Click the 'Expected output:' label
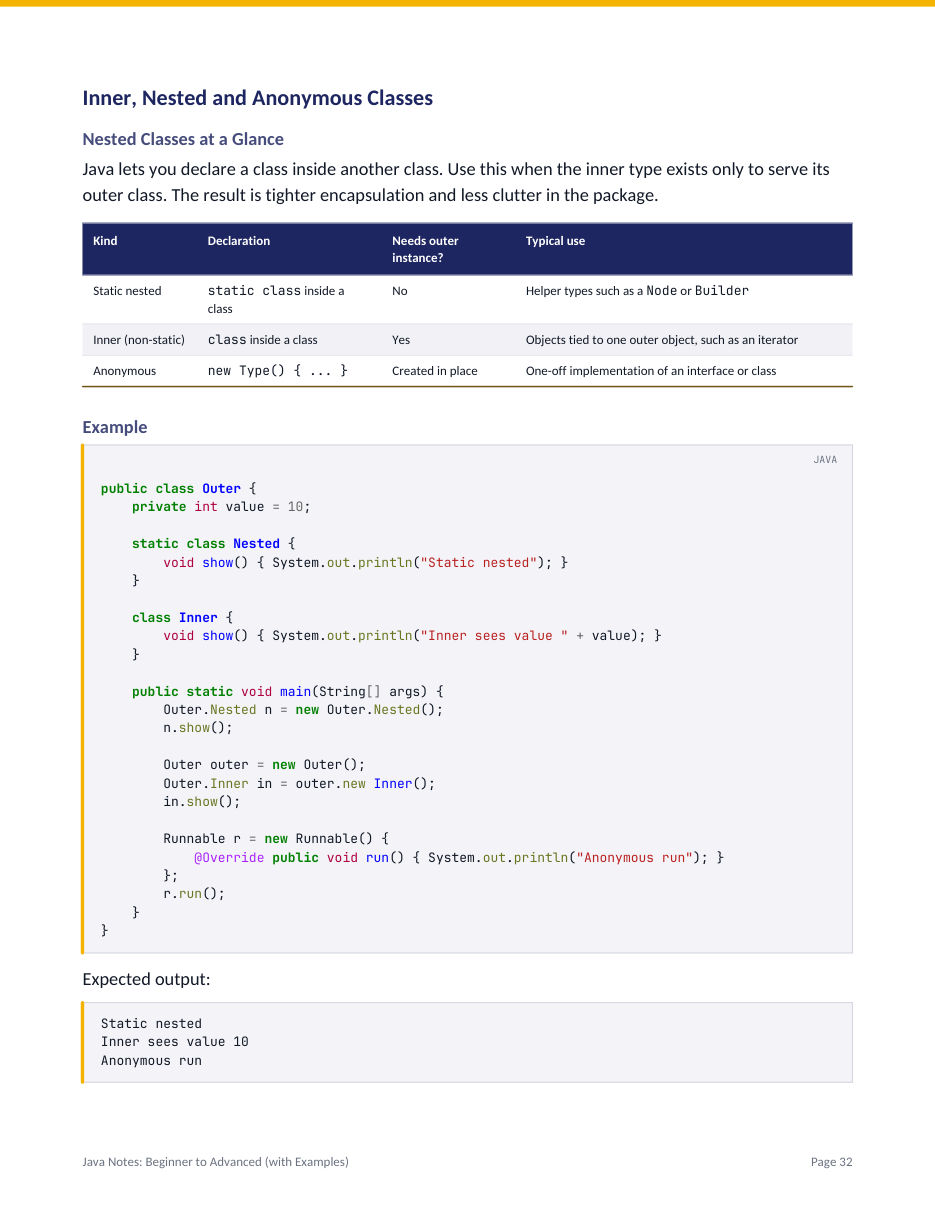 pyautogui.click(x=146, y=979)
